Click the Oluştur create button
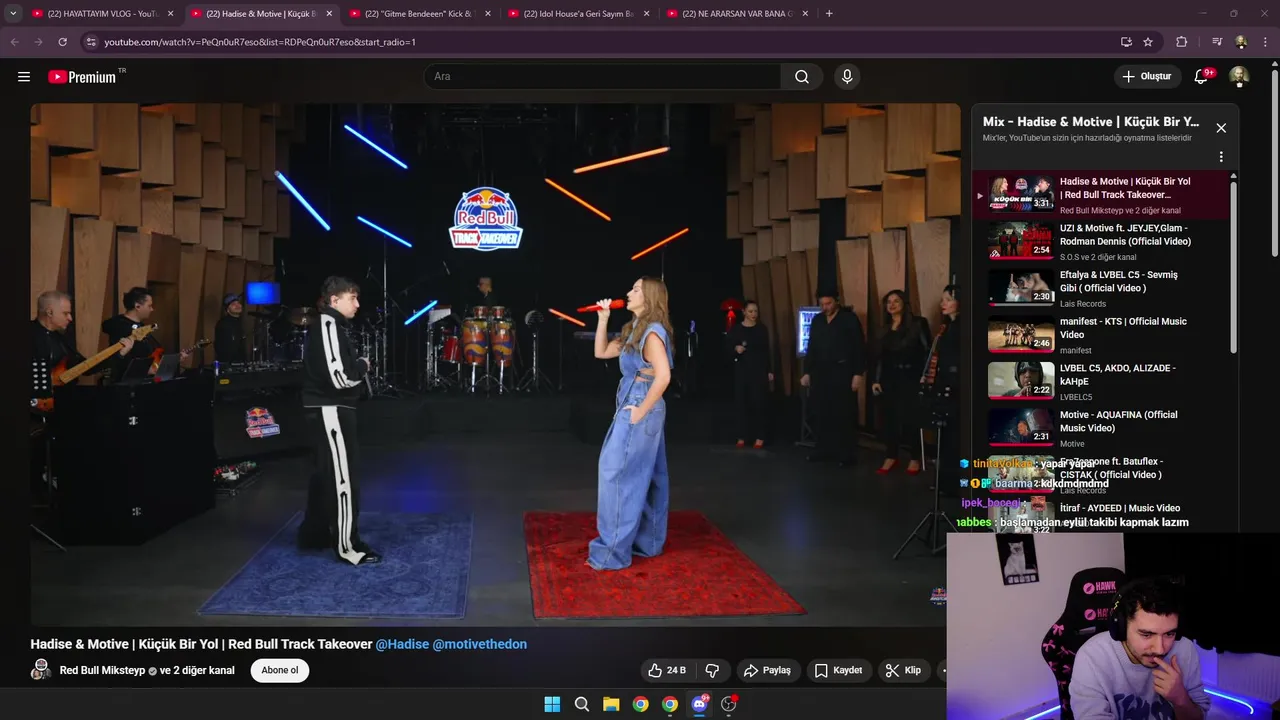Image resolution: width=1280 pixels, height=720 pixels. [1146, 77]
